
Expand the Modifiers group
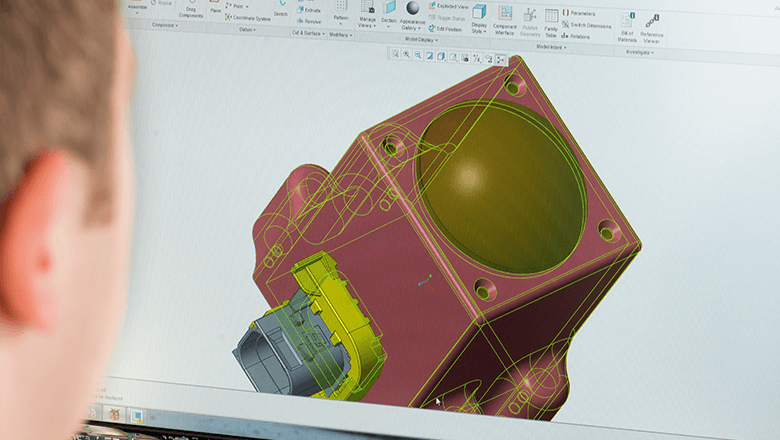coord(340,35)
